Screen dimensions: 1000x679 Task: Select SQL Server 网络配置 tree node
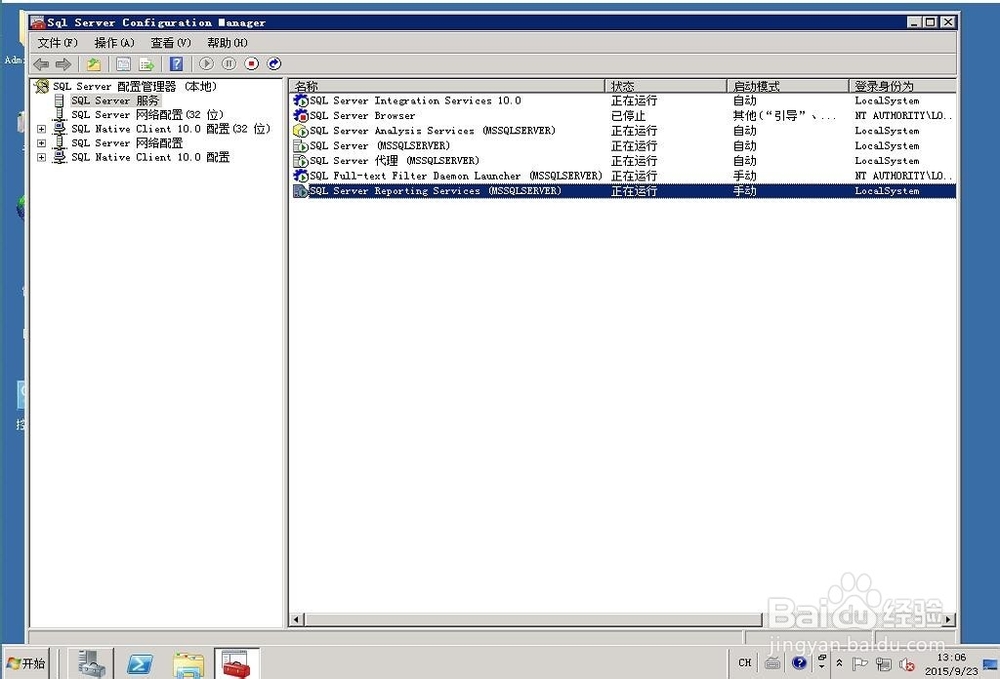coord(126,143)
